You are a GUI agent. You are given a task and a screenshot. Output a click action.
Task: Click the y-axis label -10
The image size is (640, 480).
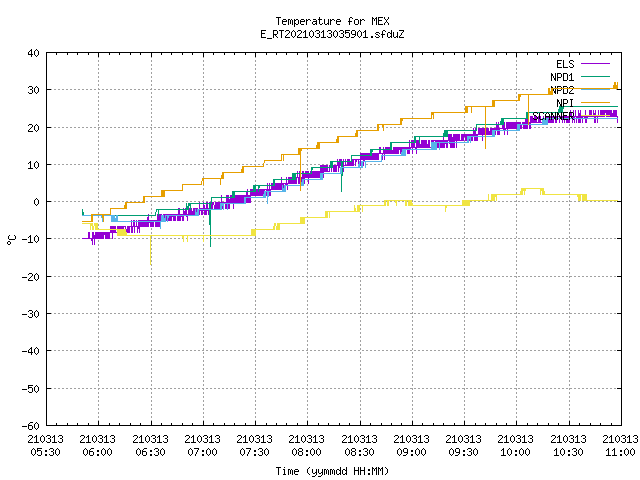click(x=31, y=239)
